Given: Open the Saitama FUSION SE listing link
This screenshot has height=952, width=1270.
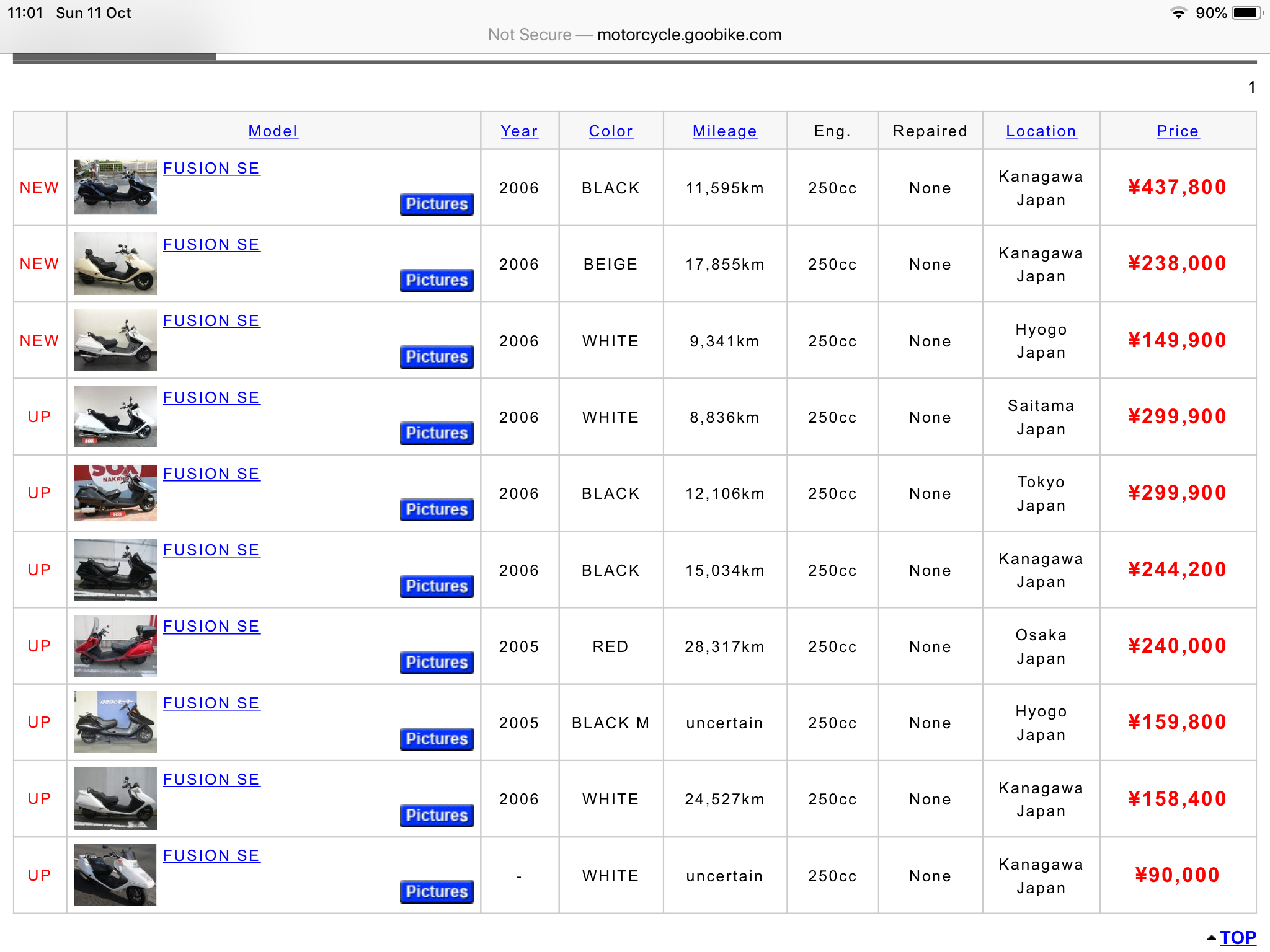Looking at the screenshot, I should tap(211, 398).
